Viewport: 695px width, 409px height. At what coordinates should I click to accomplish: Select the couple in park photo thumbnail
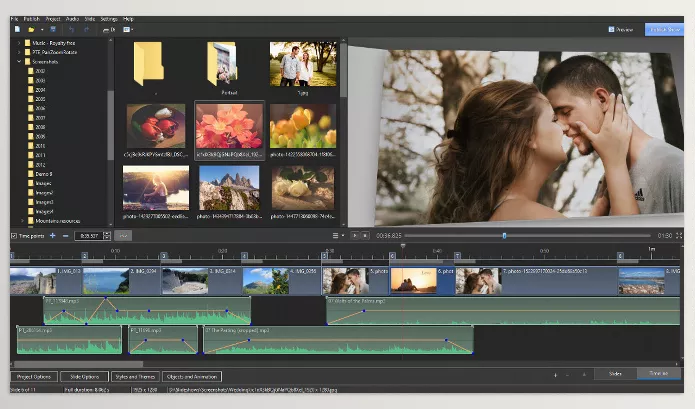303,64
